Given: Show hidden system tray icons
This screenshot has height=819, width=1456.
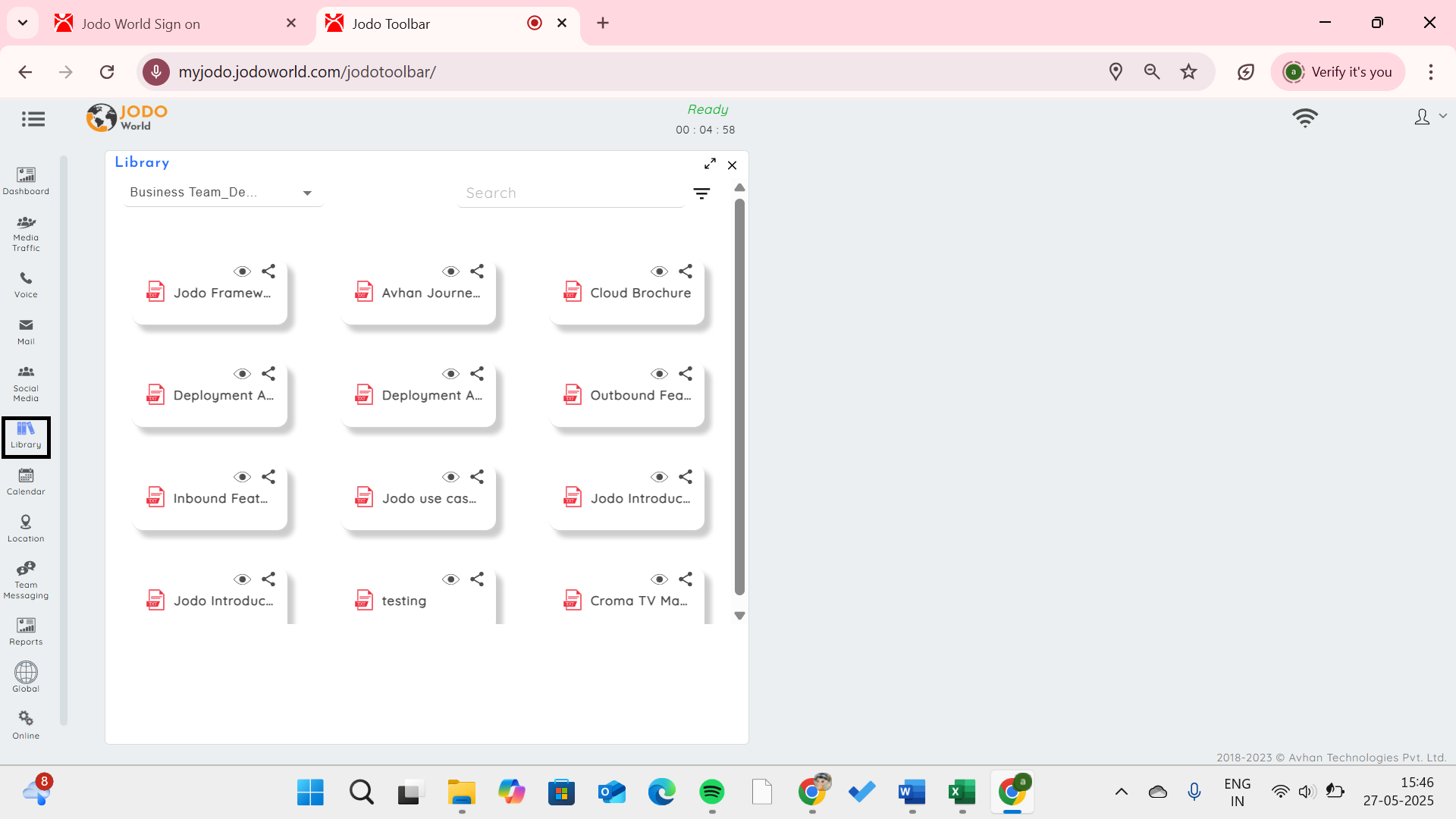Looking at the screenshot, I should point(1121,792).
